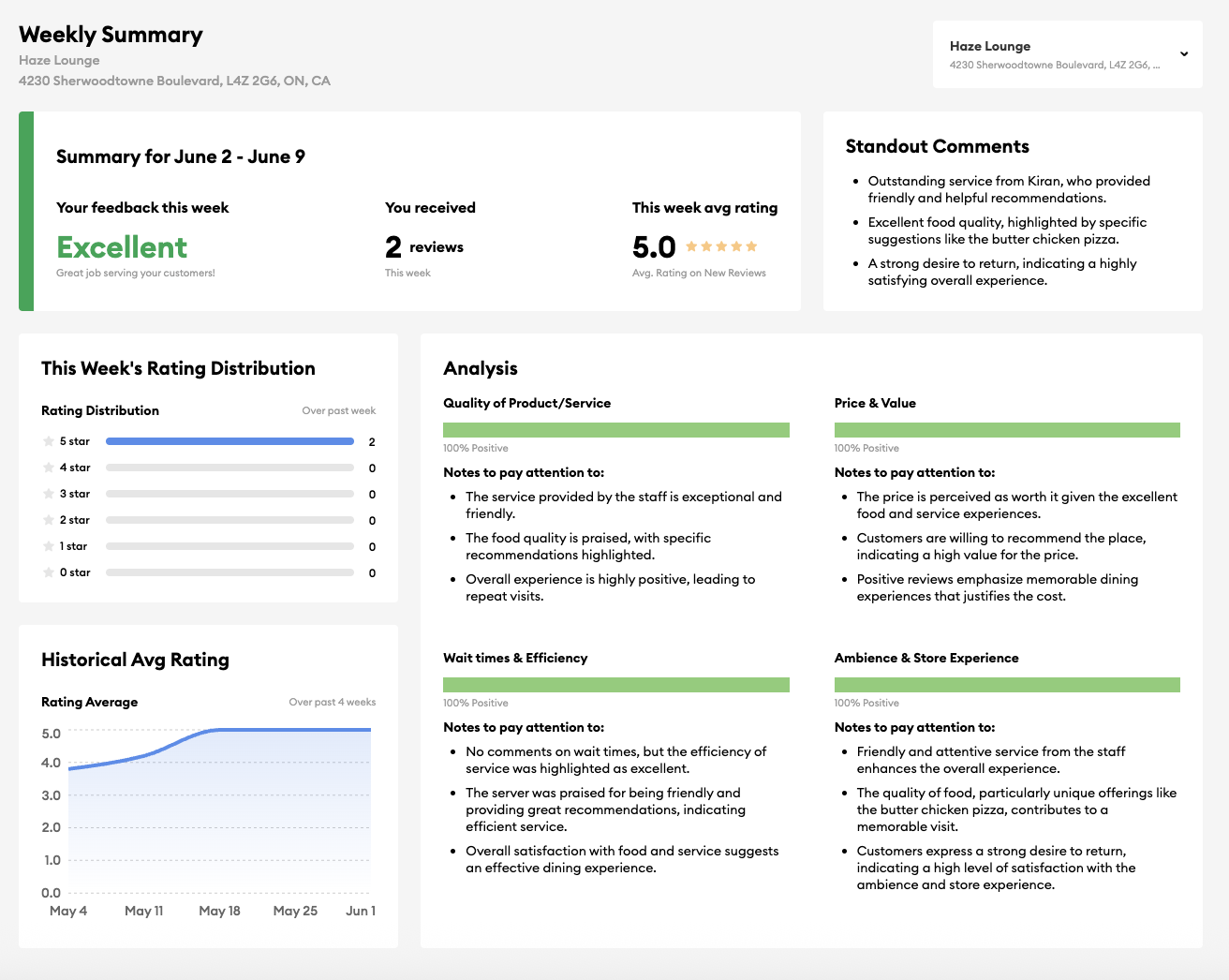This screenshot has height=980, width=1229.
Task: Click the green Price & Value positivity bar
Action: click(x=1007, y=429)
